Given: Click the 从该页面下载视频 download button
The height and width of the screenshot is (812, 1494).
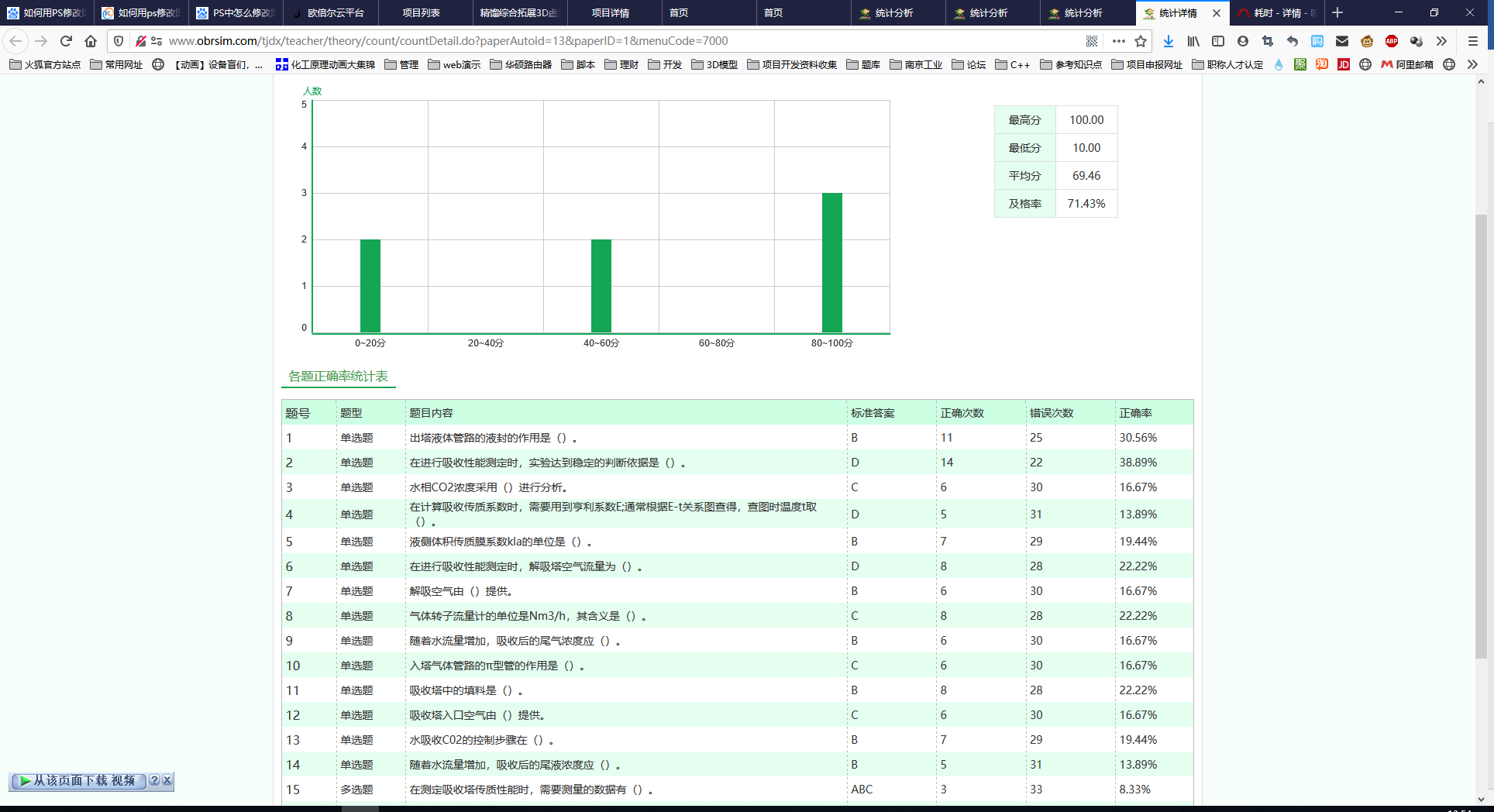Looking at the screenshot, I should (78, 781).
